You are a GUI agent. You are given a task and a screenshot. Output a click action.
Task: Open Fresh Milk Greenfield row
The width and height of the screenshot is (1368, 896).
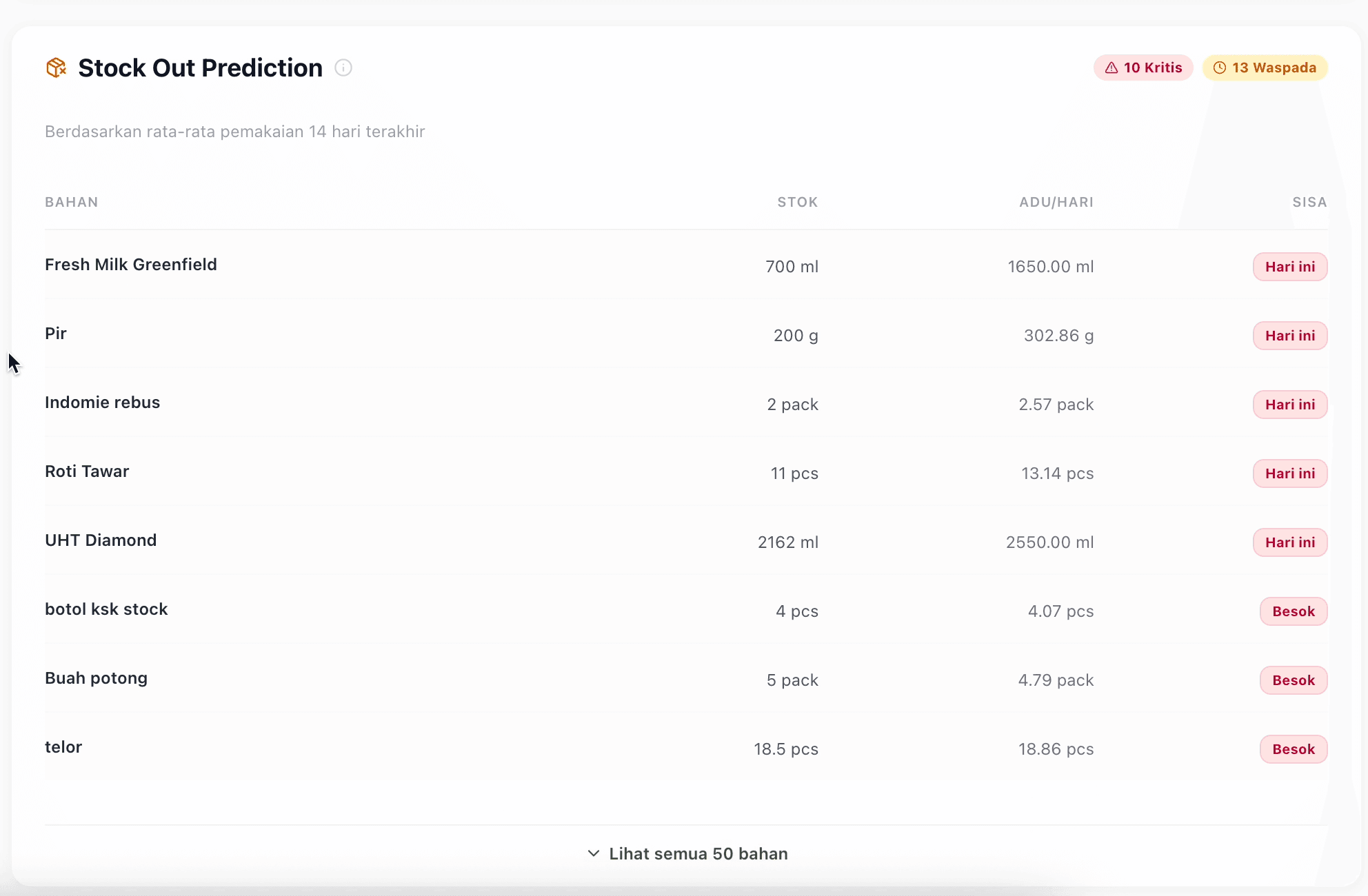(x=131, y=265)
